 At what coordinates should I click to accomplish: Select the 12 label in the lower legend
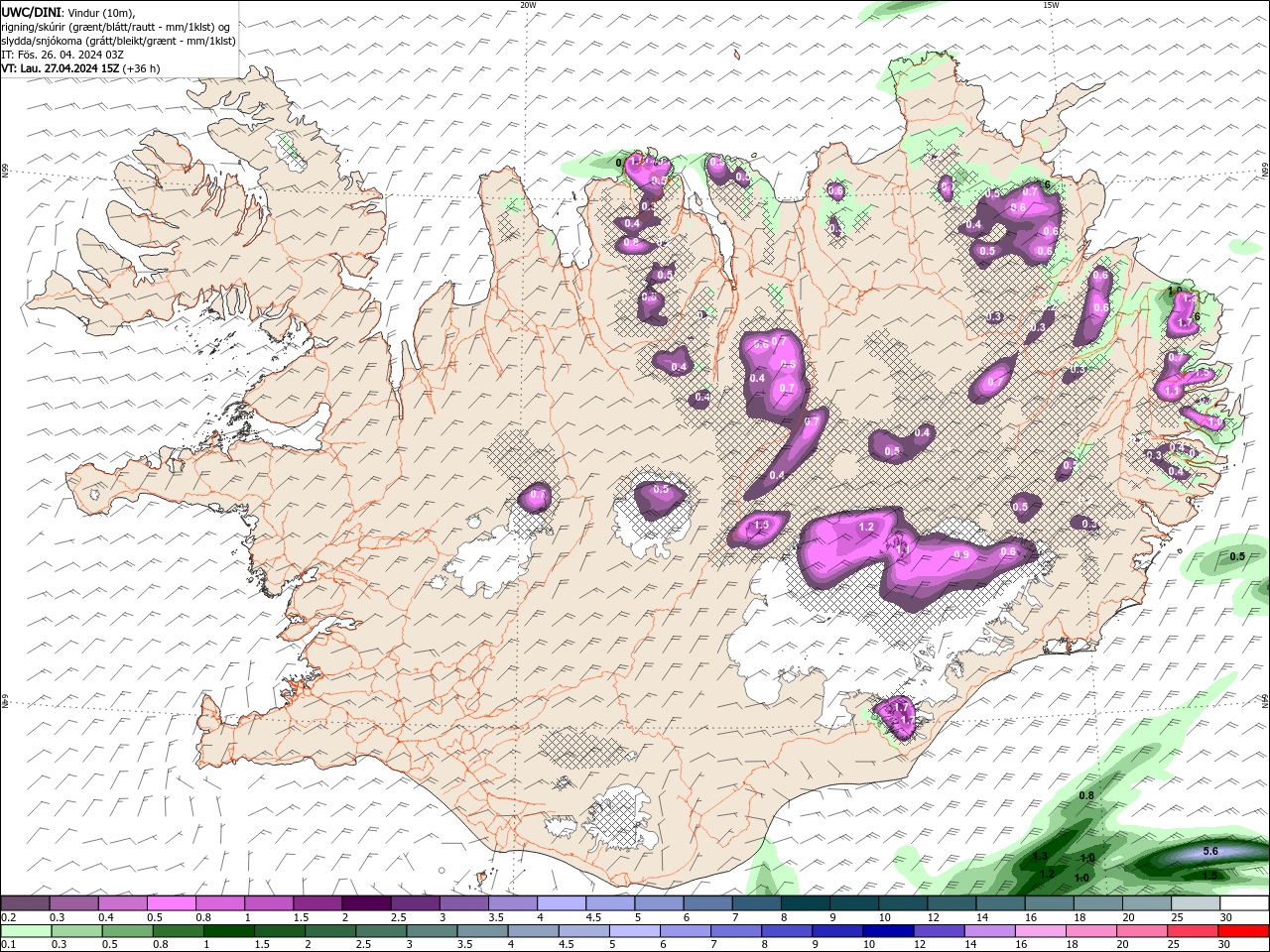(921, 945)
